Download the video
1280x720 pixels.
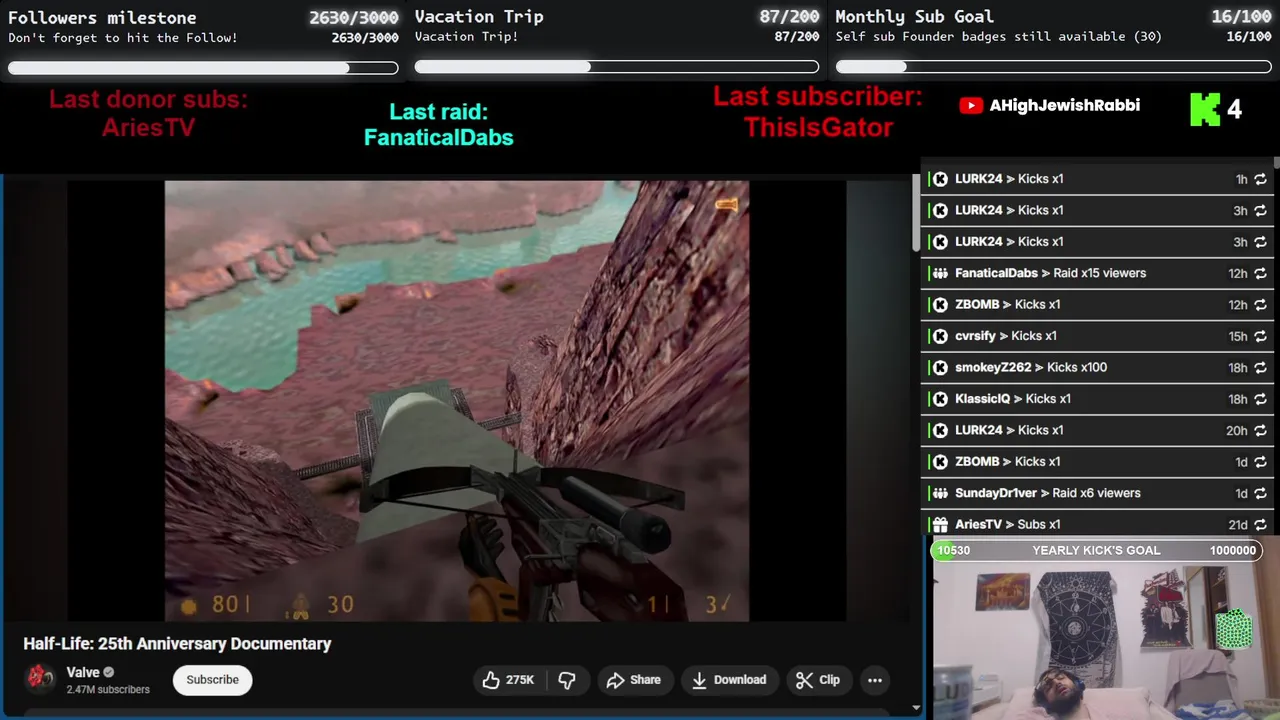coord(729,680)
